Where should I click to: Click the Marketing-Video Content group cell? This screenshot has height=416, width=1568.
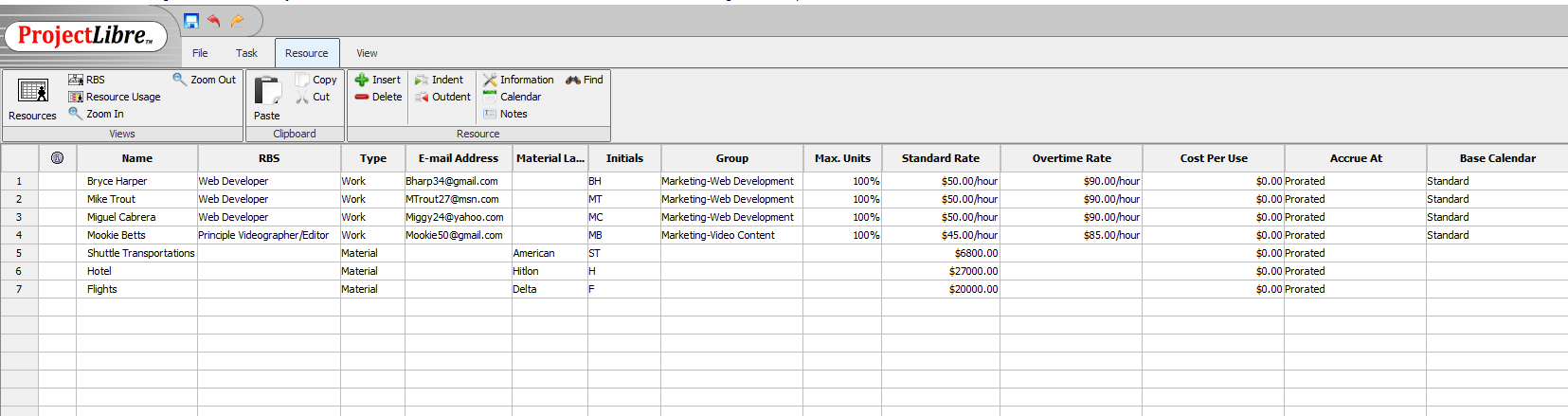coord(732,235)
